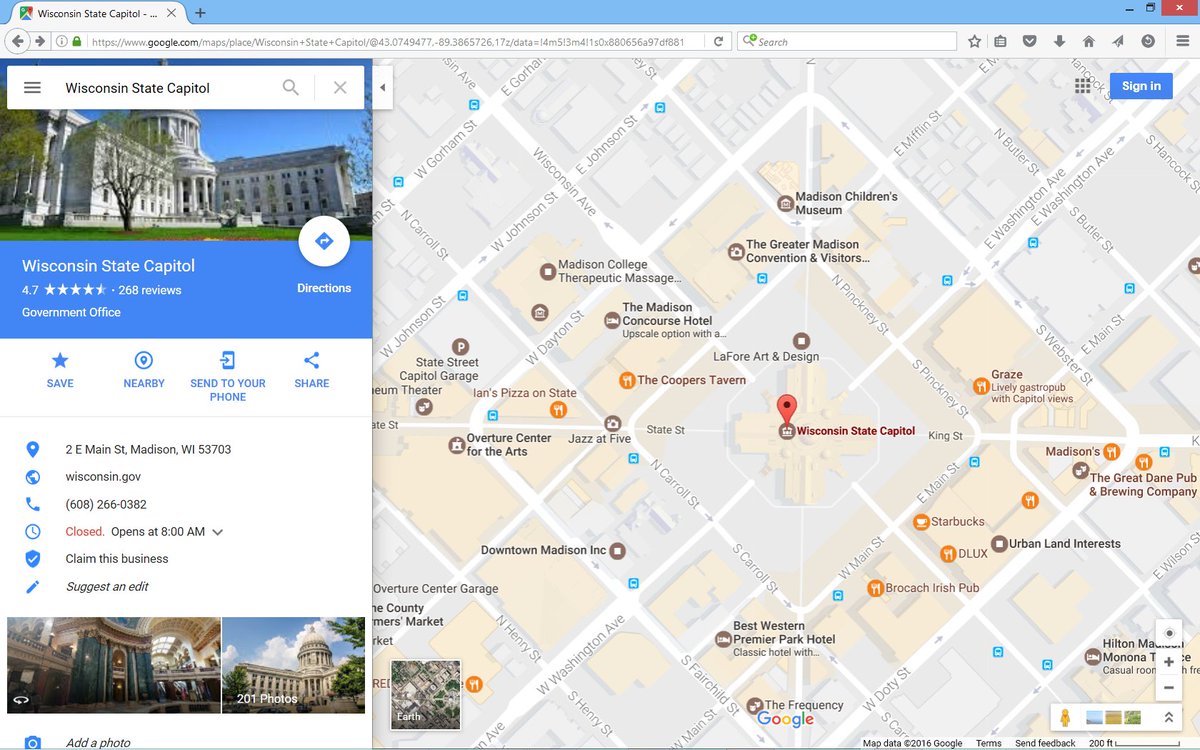Select Ian's Pizza on State marker
The height and width of the screenshot is (750, 1200).
click(x=558, y=409)
